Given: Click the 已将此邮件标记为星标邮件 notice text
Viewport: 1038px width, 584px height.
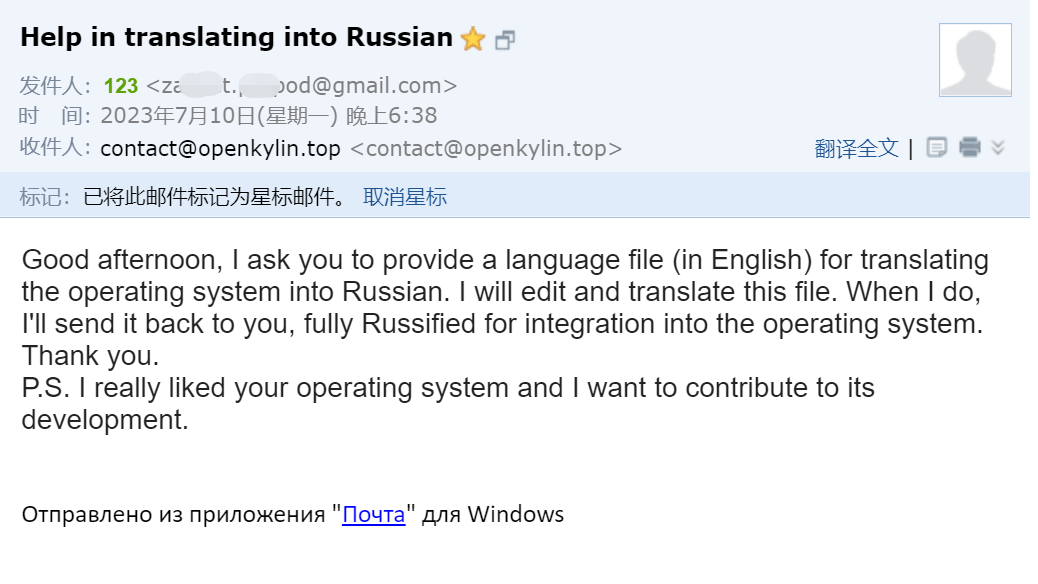Looking at the screenshot, I should [x=215, y=197].
